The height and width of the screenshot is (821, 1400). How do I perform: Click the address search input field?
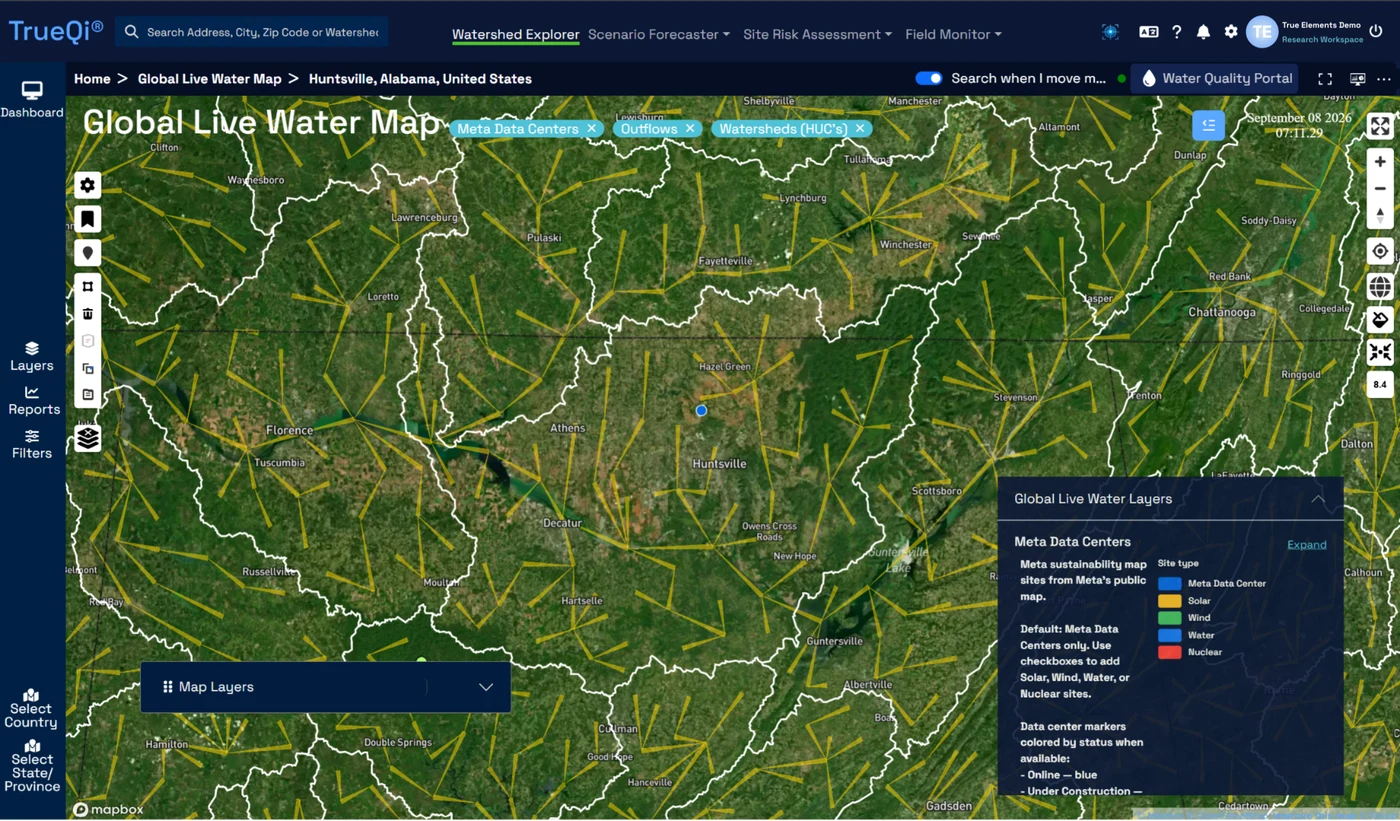click(x=252, y=32)
